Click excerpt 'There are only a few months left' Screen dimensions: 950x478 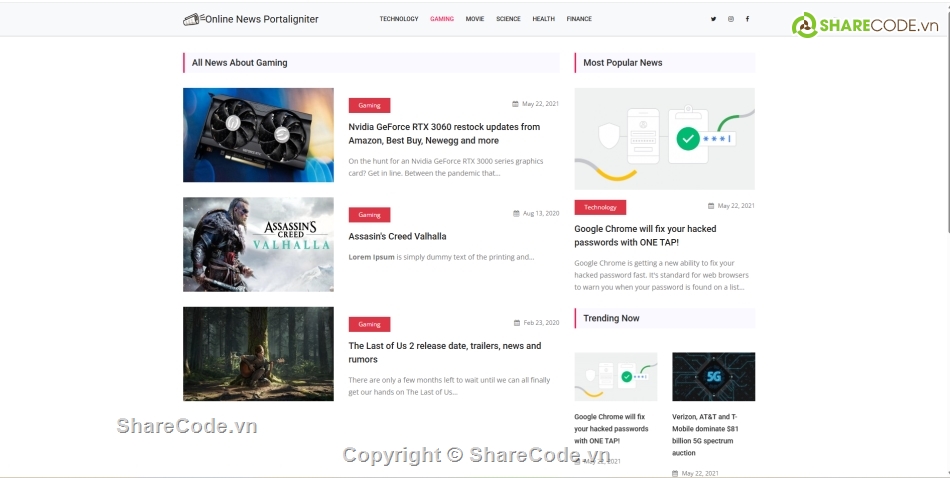[449, 386]
